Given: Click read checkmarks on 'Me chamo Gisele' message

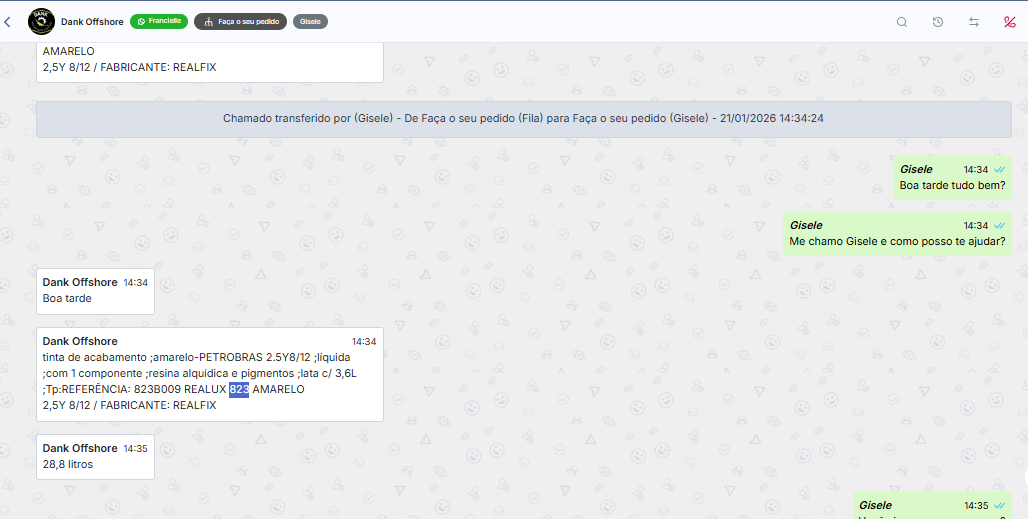Looking at the screenshot, I should (x=999, y=226).
